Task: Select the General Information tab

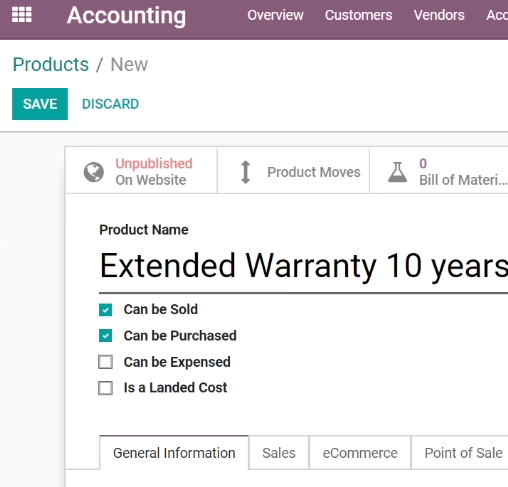Action: pos(174,453)
